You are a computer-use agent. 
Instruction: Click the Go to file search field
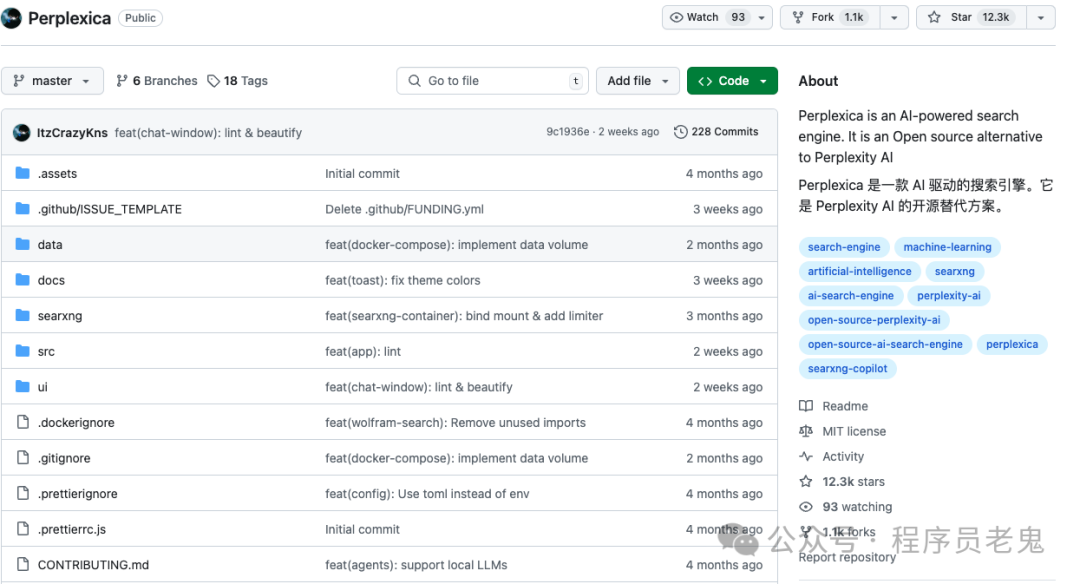point(492,81)
